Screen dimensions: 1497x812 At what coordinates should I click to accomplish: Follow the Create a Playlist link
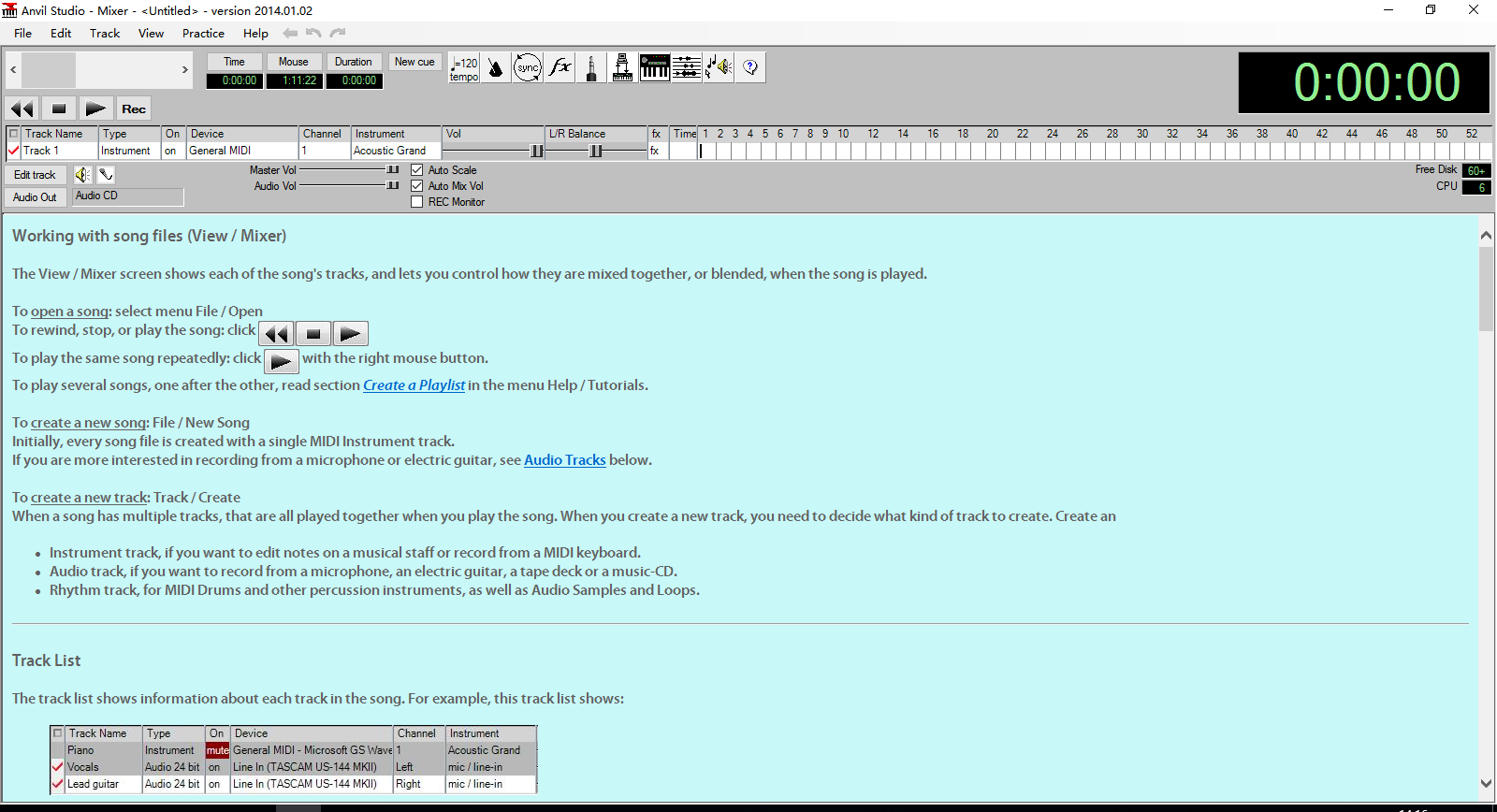click(414, 385)
